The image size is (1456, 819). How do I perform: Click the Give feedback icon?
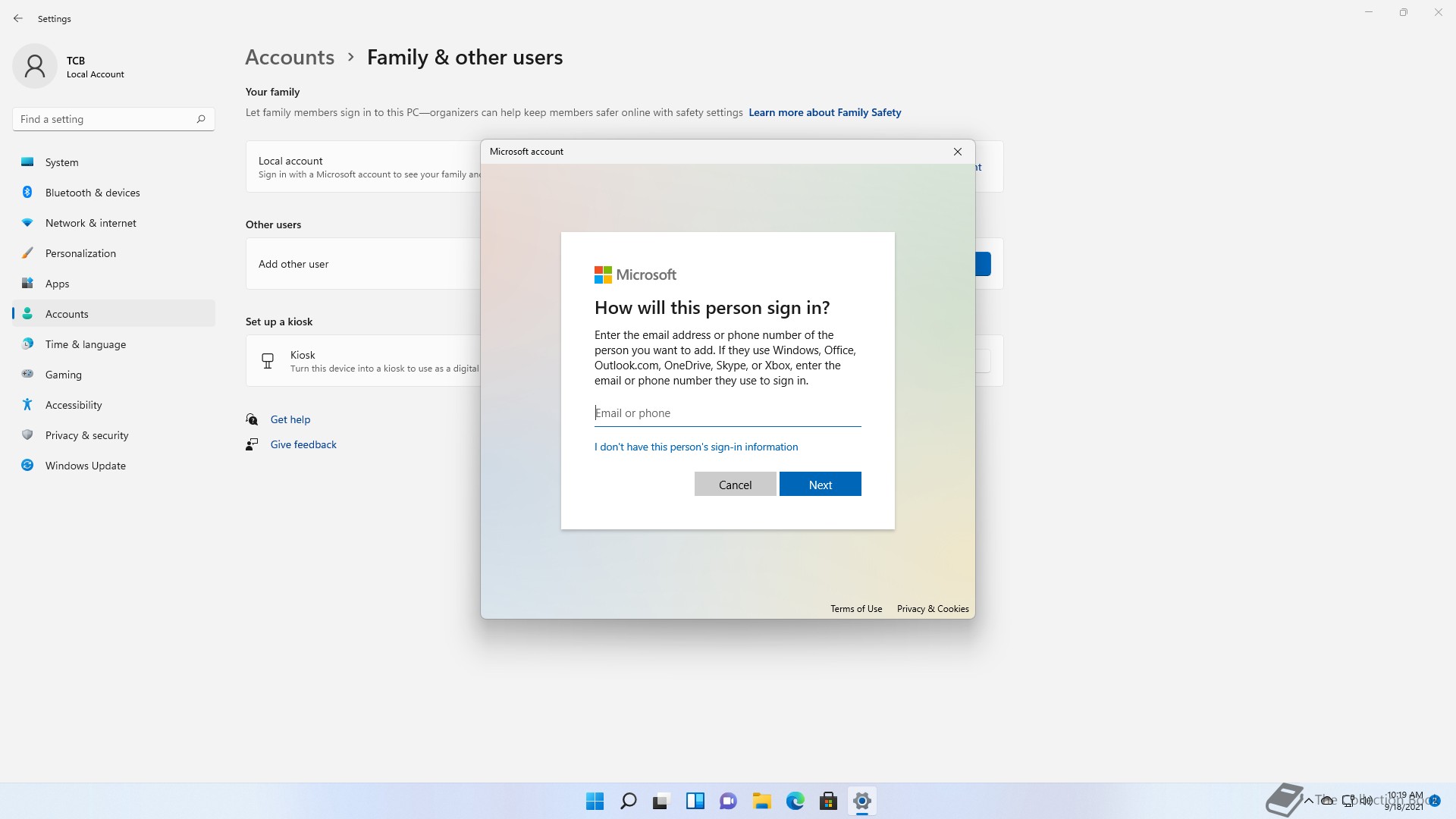(253, 444)
